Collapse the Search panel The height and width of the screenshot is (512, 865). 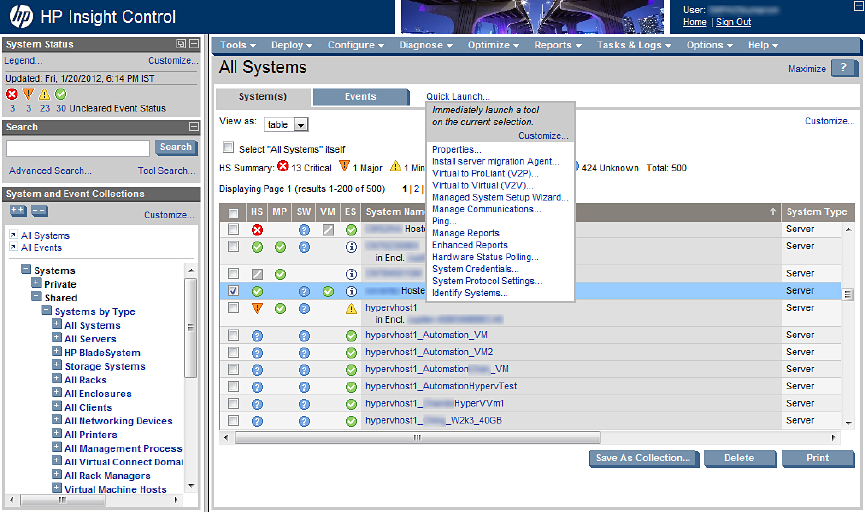[194, 126]
